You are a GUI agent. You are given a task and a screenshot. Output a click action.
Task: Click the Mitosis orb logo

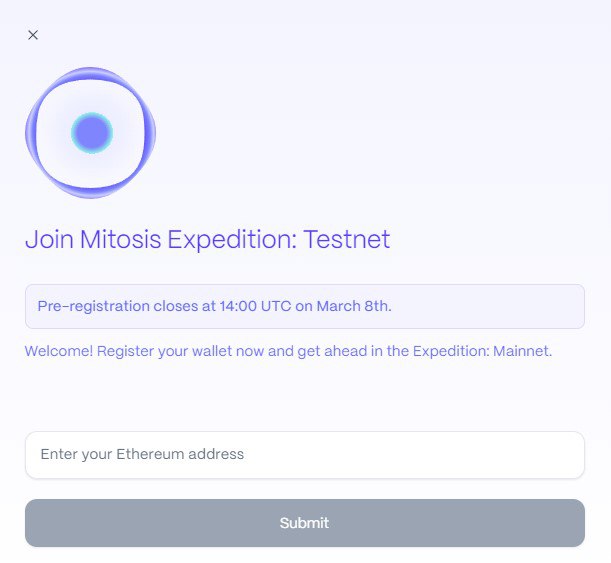pos(91,133)
